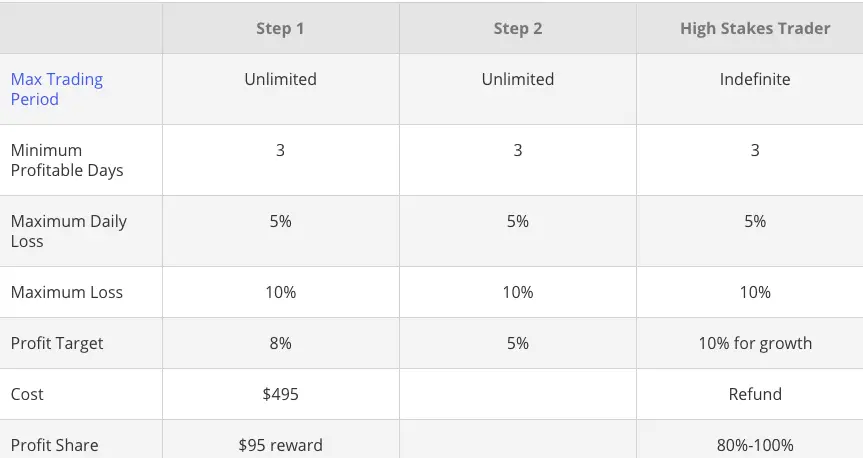Click the Cost row label
Image resolution: width=863 pixels, height=458 pixels.
point(27,394)
